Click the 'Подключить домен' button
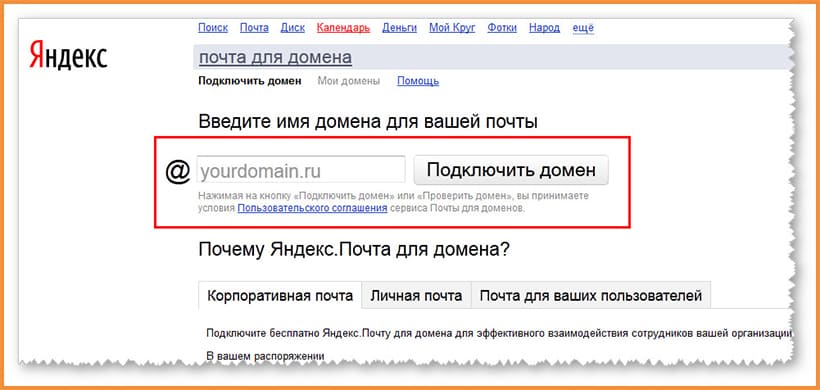Viewport: 820px width, 390px height. [x=511, y=170]
